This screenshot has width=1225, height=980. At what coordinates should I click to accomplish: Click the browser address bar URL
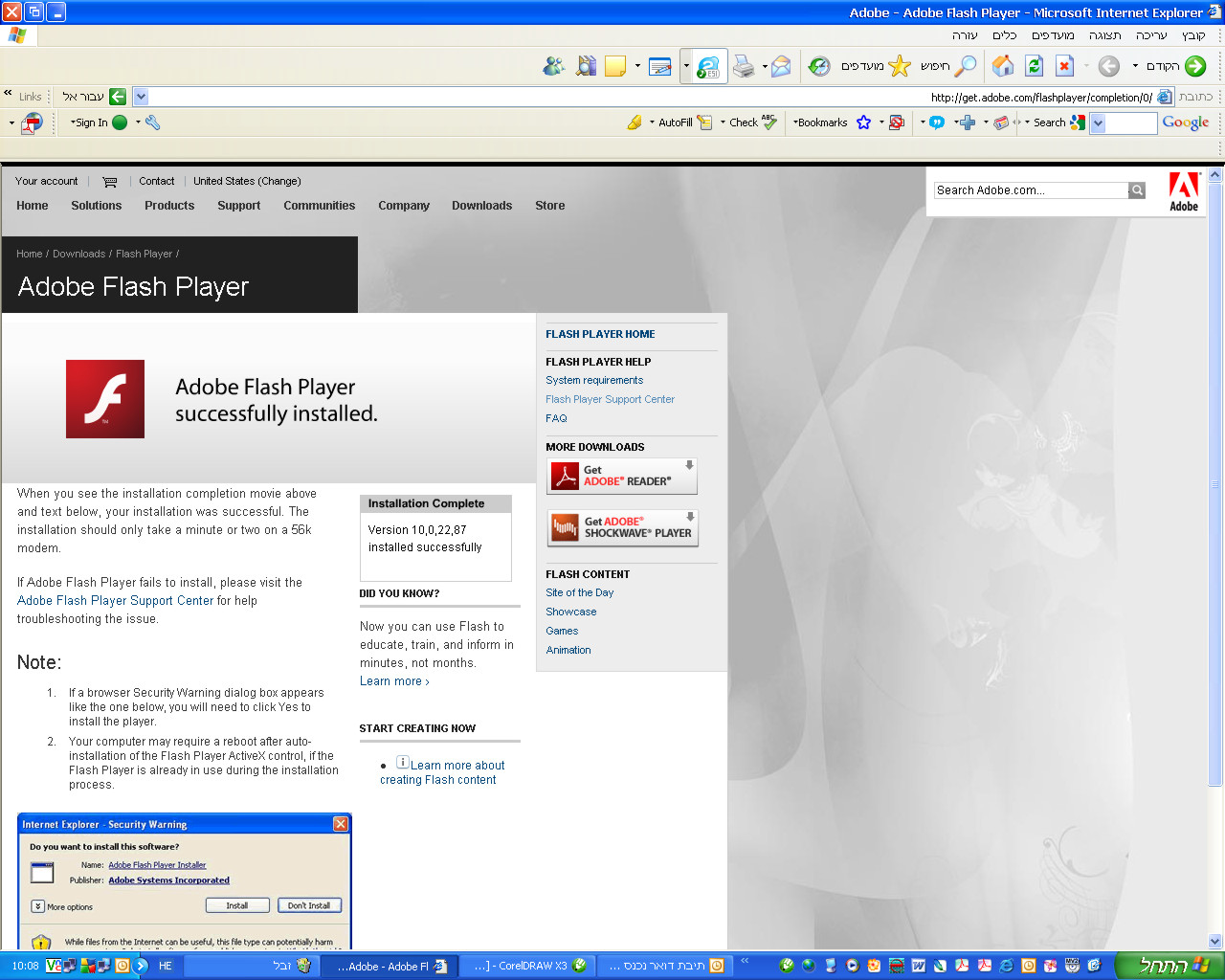[x=1041, y=98]
